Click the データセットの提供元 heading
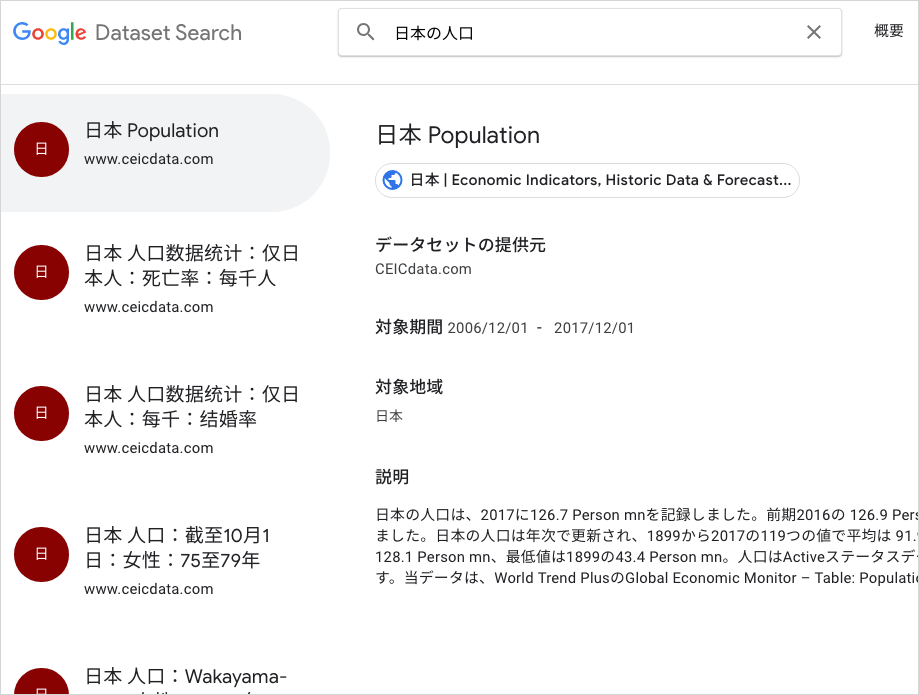 [x=461, y=244]
